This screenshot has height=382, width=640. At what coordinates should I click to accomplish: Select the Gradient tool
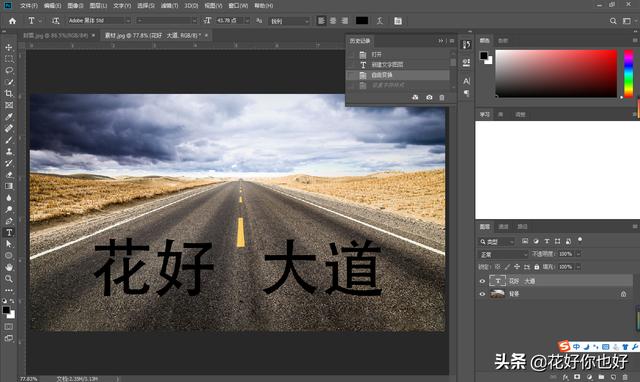pyautogui.click(x=9, y=186)
